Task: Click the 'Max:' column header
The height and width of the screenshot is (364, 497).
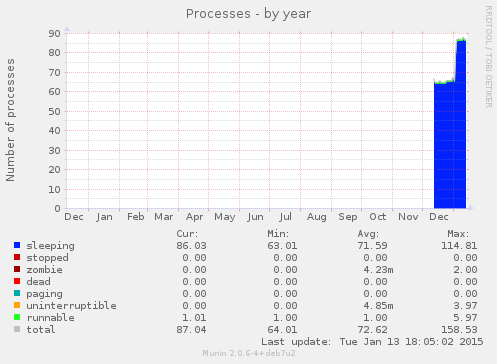Action: click(458, 234)
